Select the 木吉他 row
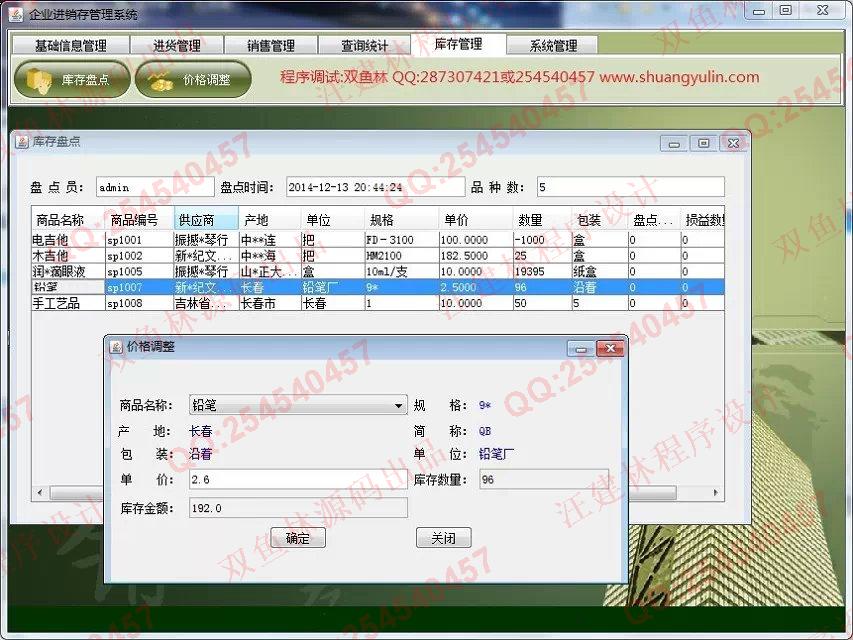The height and width of the screenshot is (640, 853). pyautogui.click(x=378, y=256)
